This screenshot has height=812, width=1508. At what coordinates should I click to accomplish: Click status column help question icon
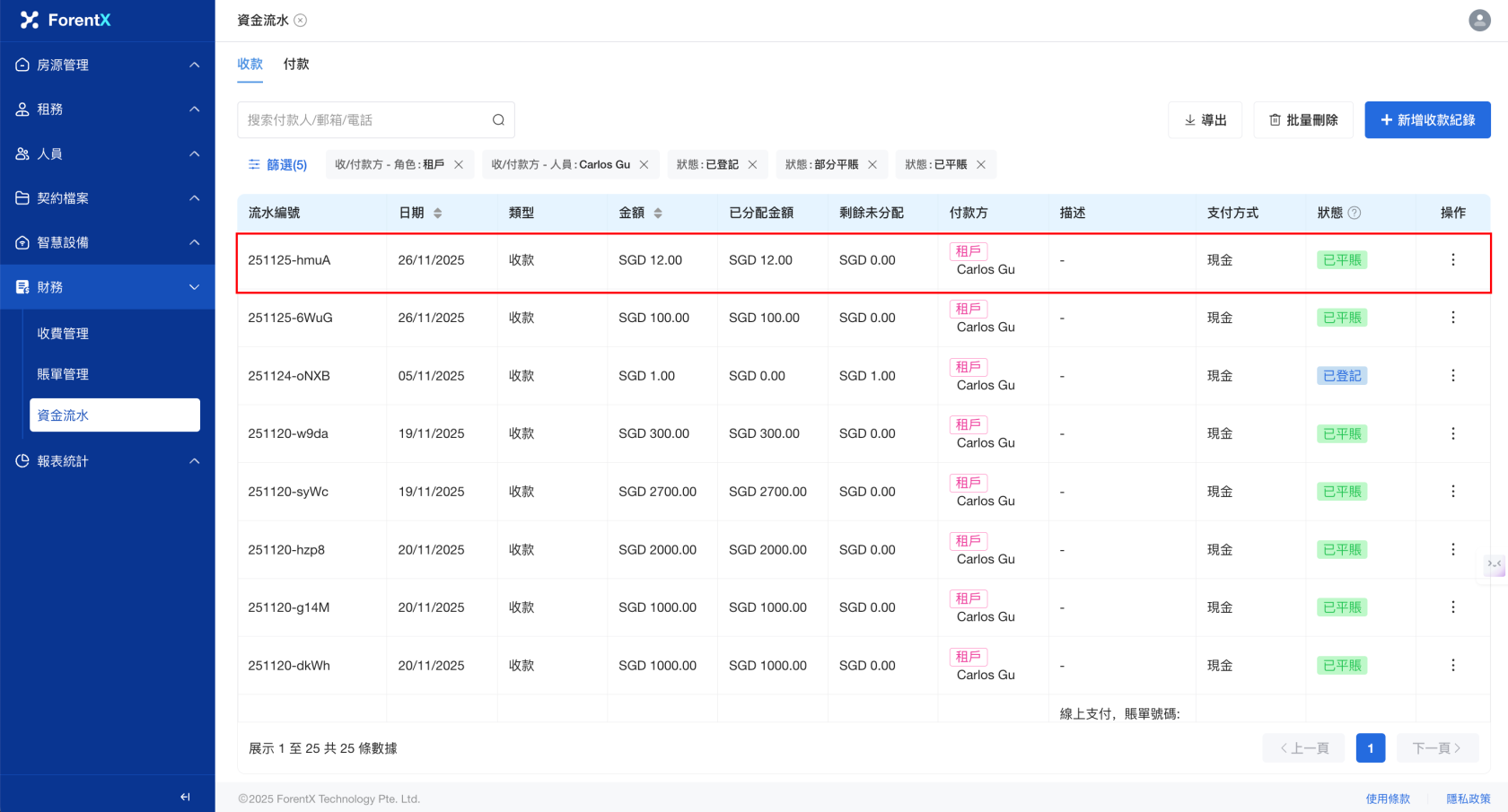[1355, 213]
